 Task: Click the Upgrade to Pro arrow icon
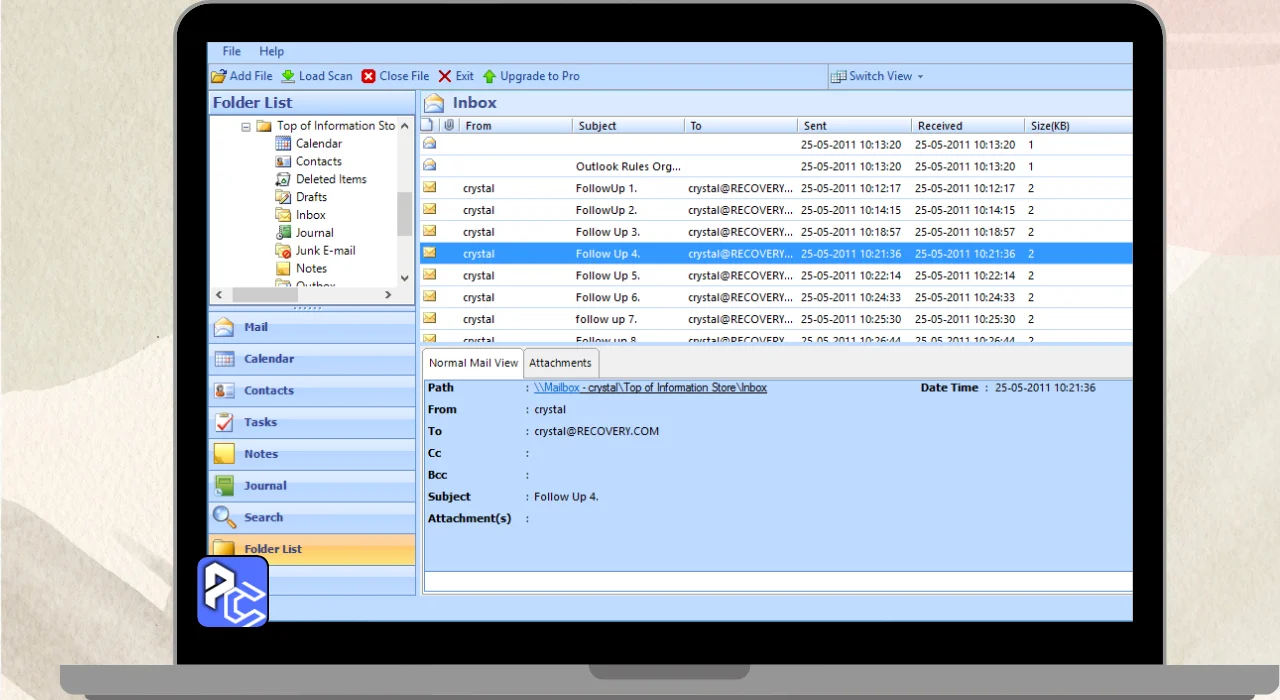pos(489,76)
